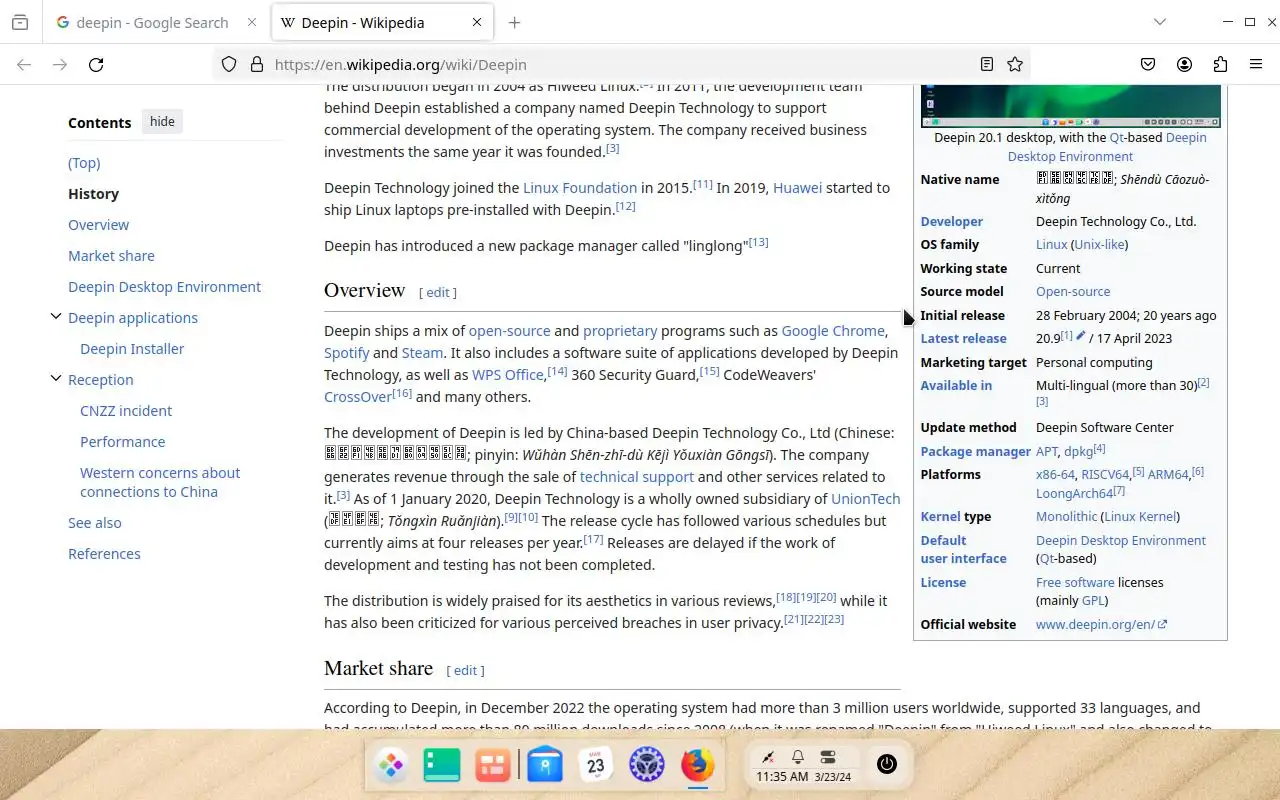Follow the Google Chrome link
Viewport: 1280px width, 800px height.
pos(833,331)
